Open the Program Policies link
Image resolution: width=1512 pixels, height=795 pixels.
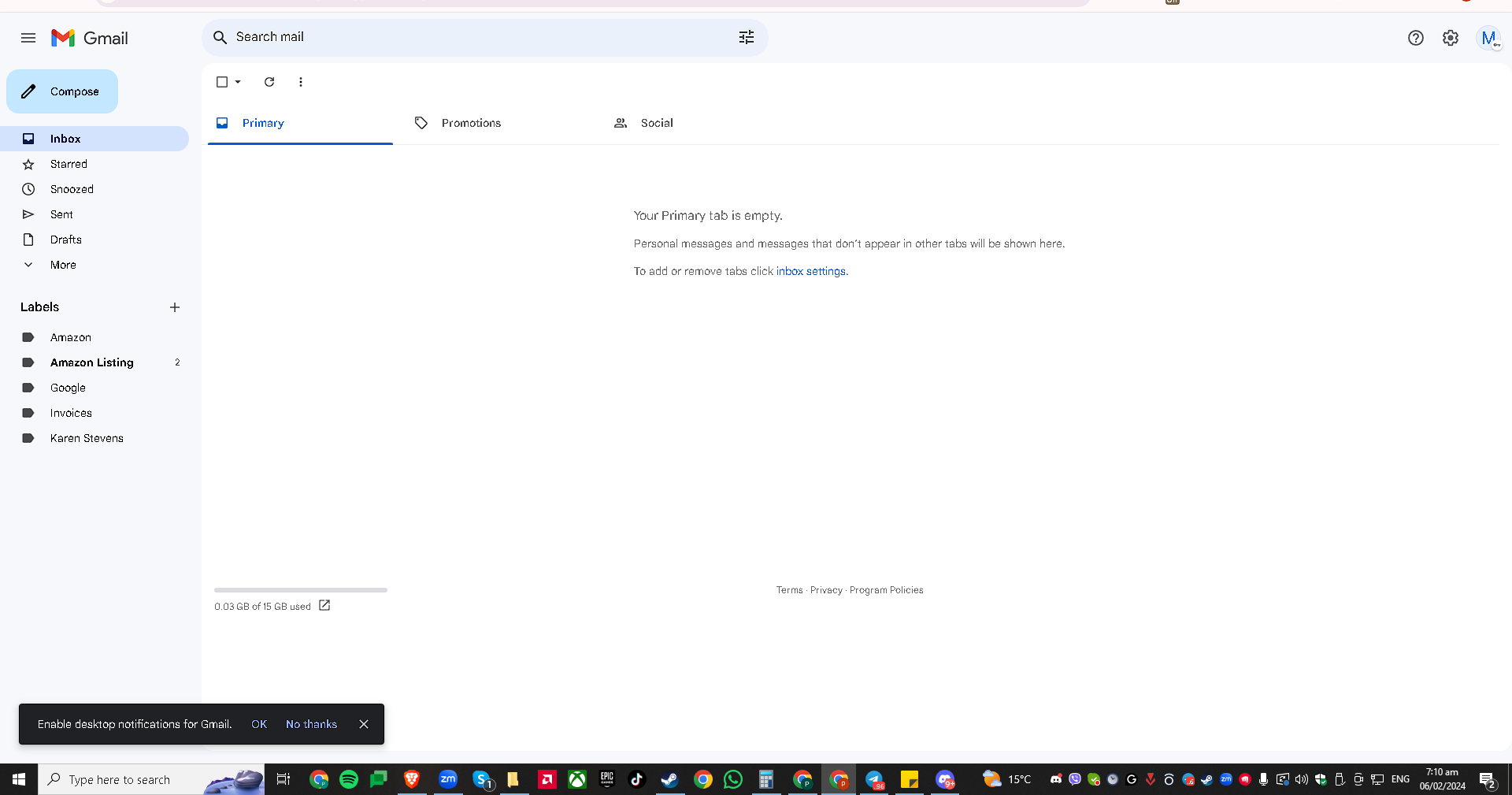(886, 590)
